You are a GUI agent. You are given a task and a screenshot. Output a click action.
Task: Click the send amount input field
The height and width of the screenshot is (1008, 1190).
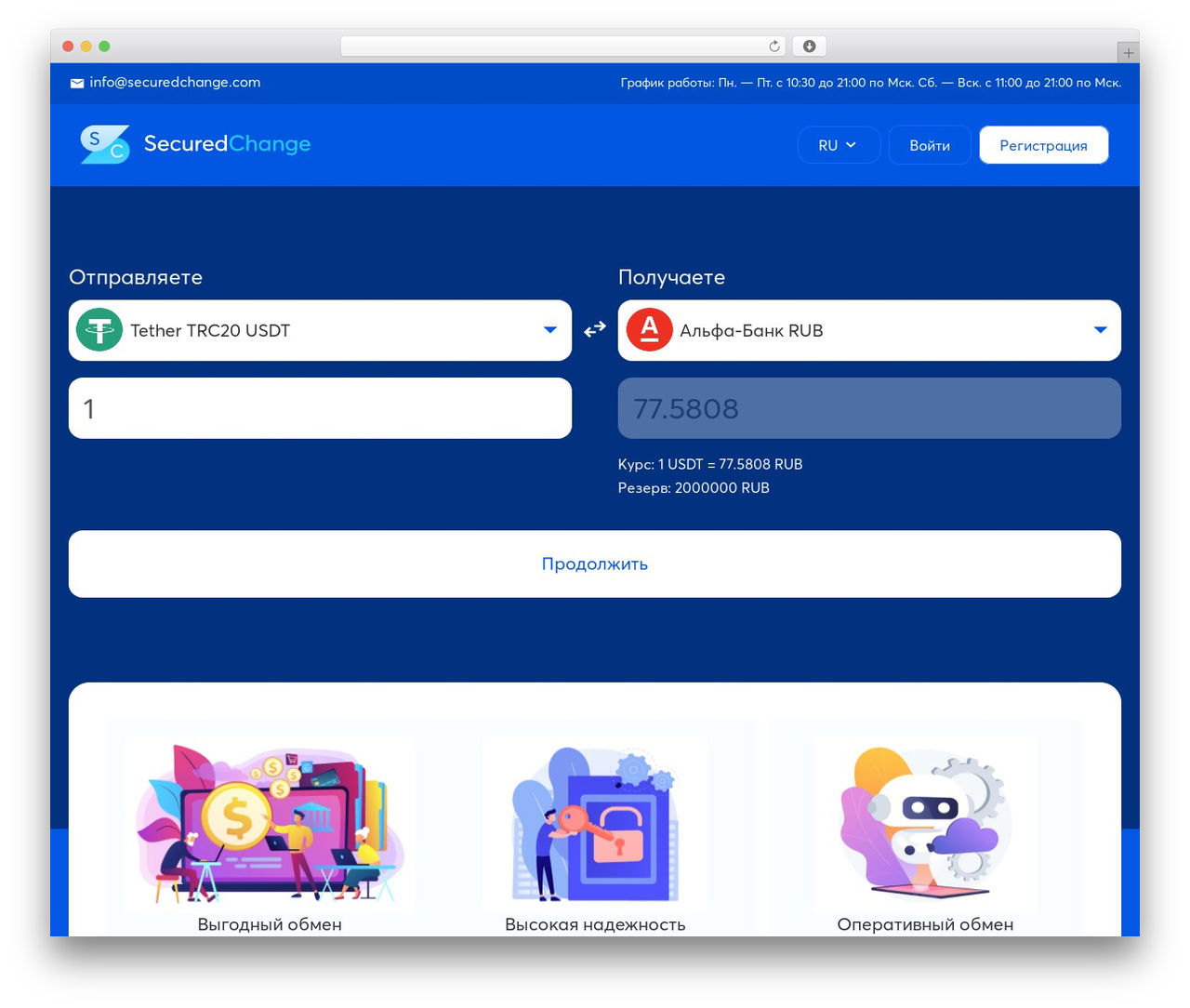pyautogui.click(x=320, y=408)
